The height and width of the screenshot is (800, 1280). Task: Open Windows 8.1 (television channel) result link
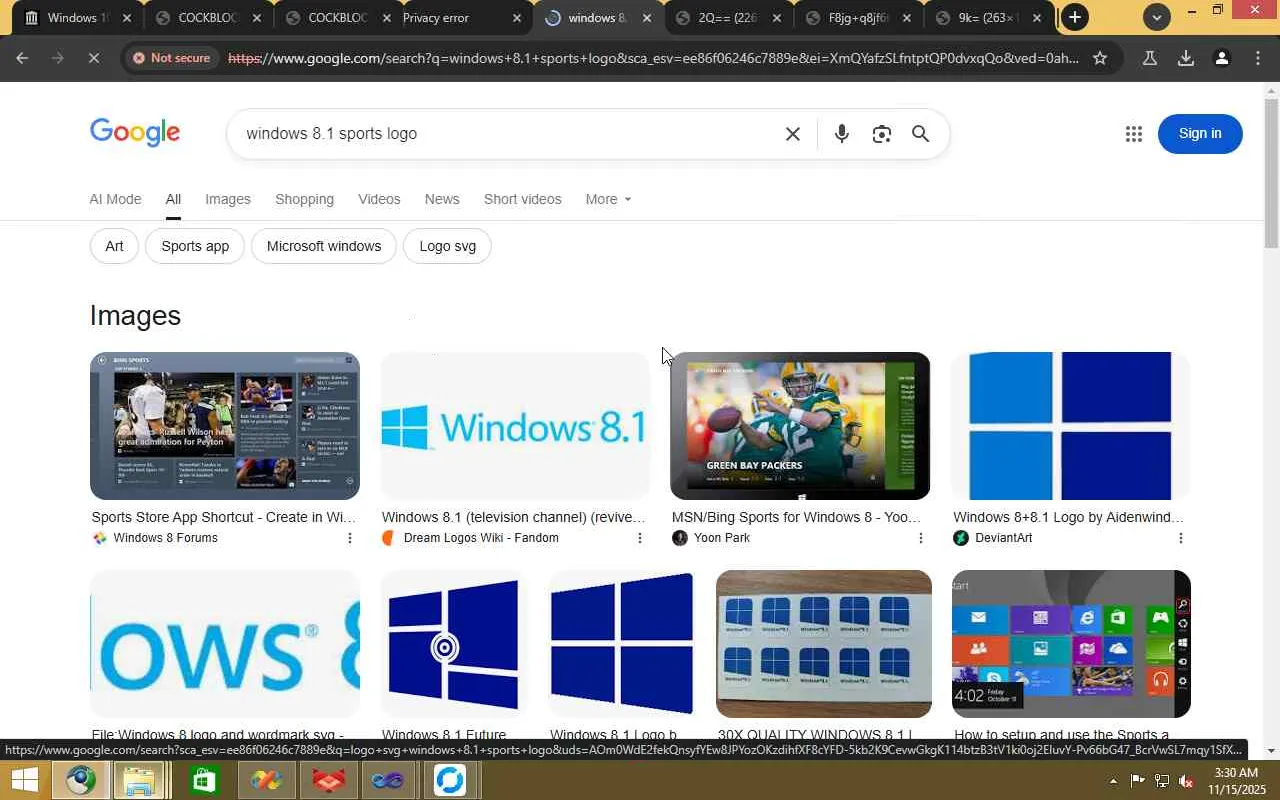pyautogui.click(x=514, y=517)
